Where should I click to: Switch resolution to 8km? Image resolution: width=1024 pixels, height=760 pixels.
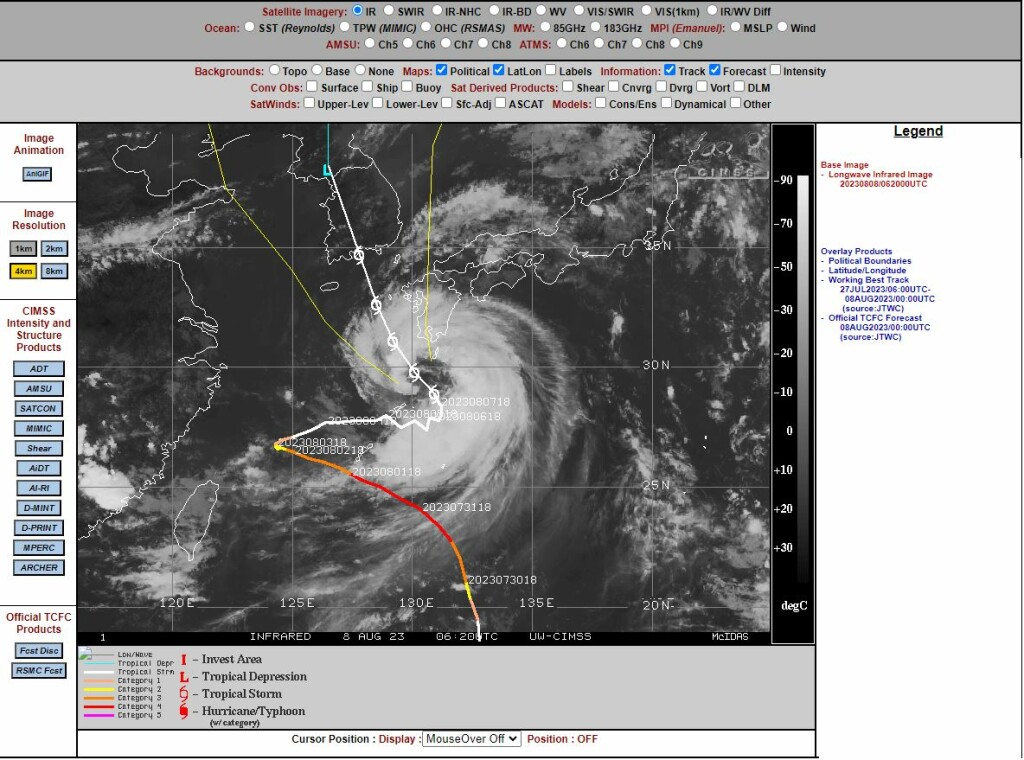[x=54, y=271]
